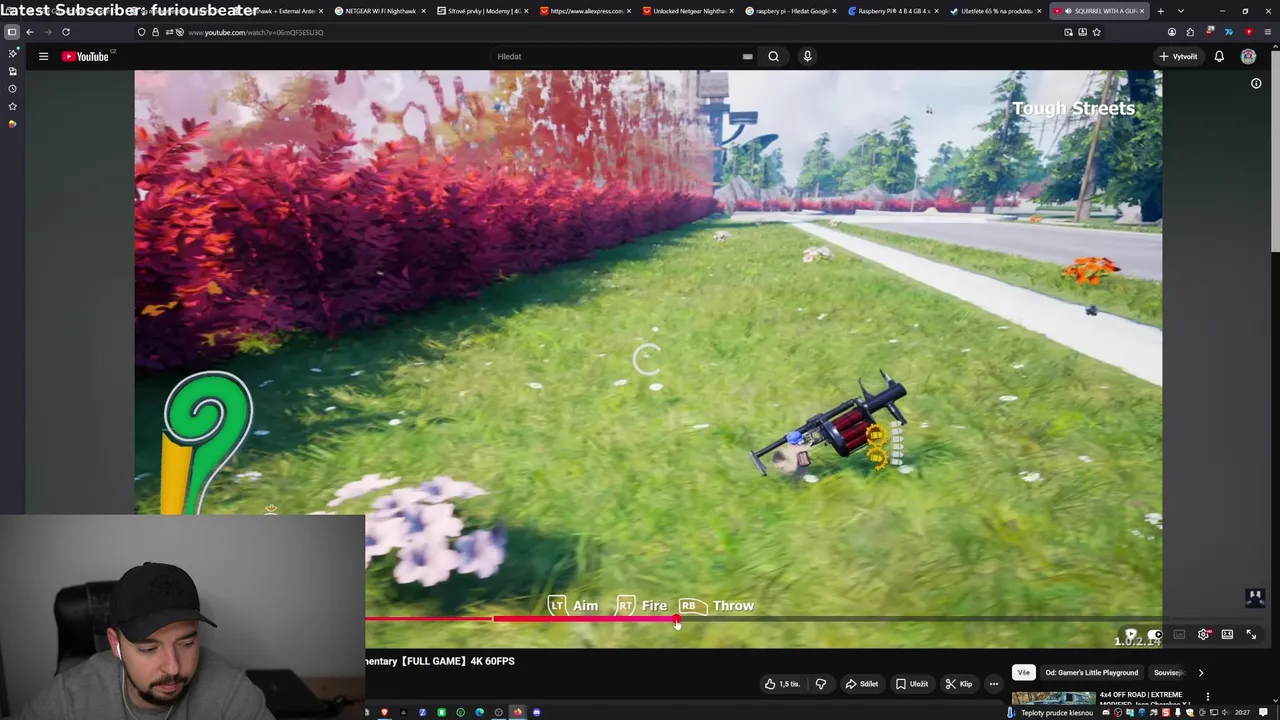Switch to NETGEAR Wi Fi Nighthawk tab
Screen dimensions: 1280x720
click(380, 11)
